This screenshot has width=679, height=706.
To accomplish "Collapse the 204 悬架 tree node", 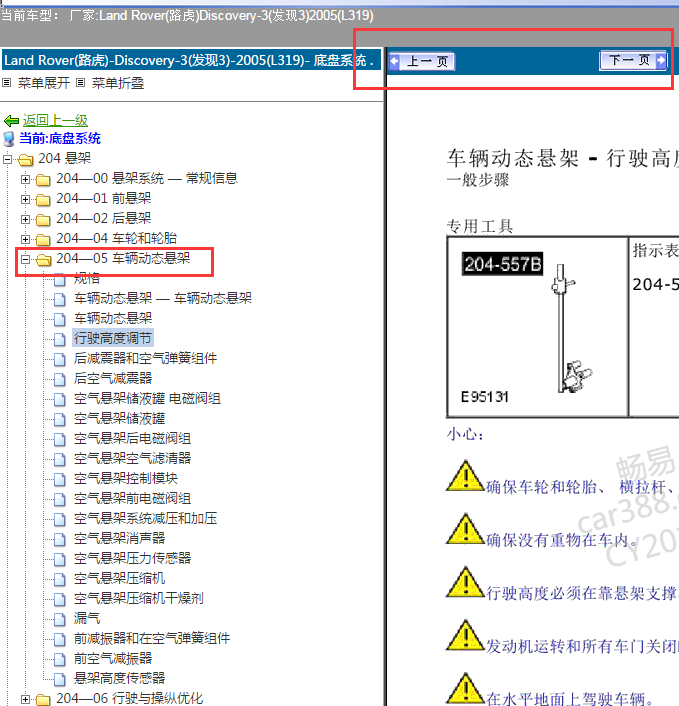I will pos(7,159).
